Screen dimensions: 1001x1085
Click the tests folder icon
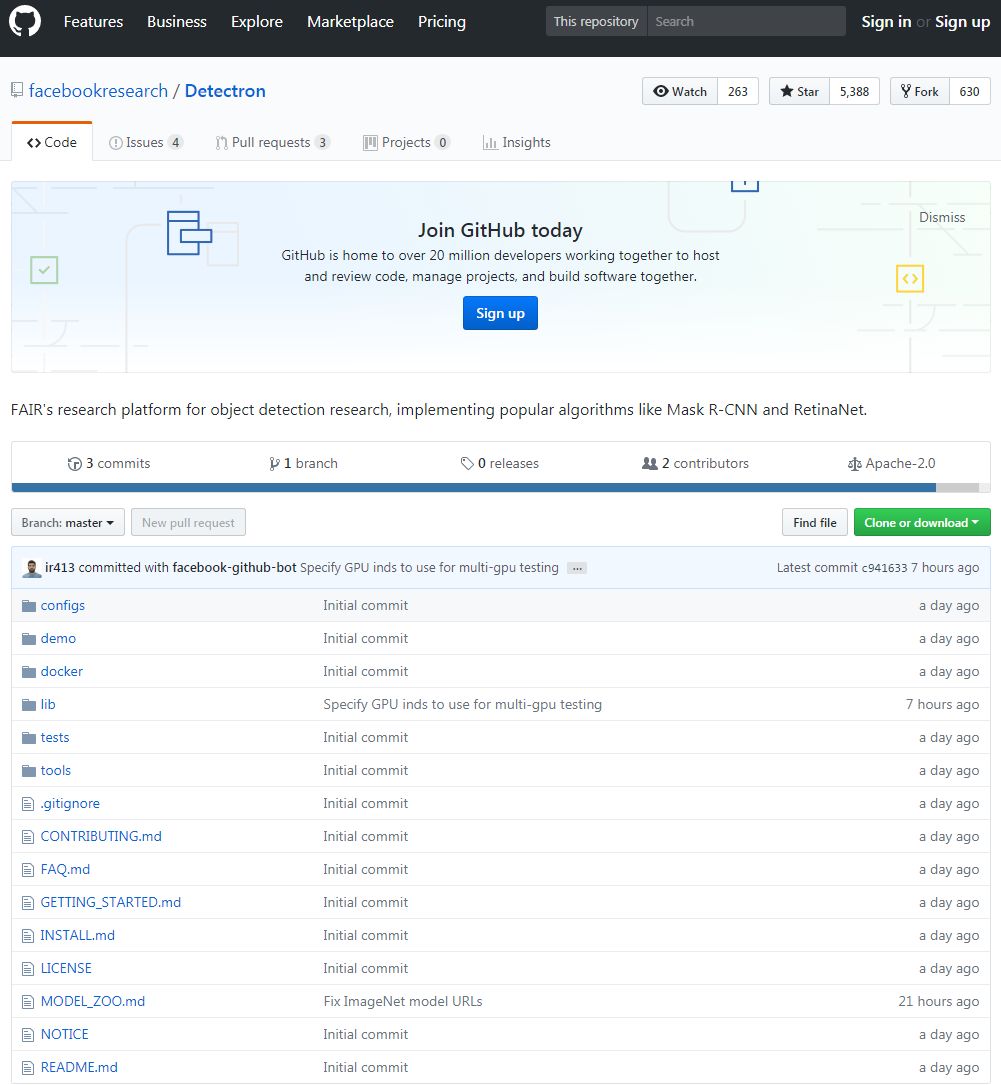[28, 738]
